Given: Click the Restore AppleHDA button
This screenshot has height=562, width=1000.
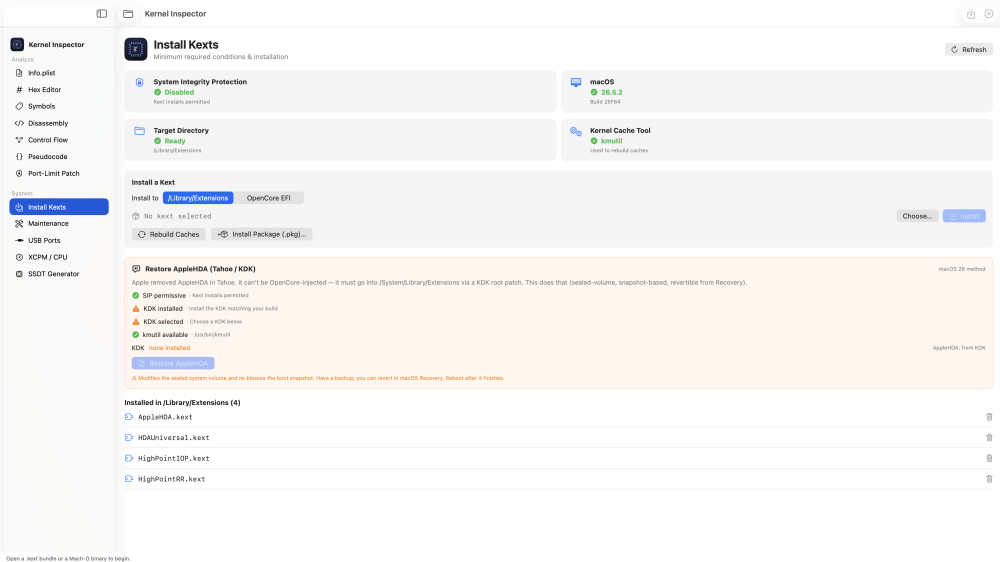Looking at the screenshot, I should pos(173,363).
